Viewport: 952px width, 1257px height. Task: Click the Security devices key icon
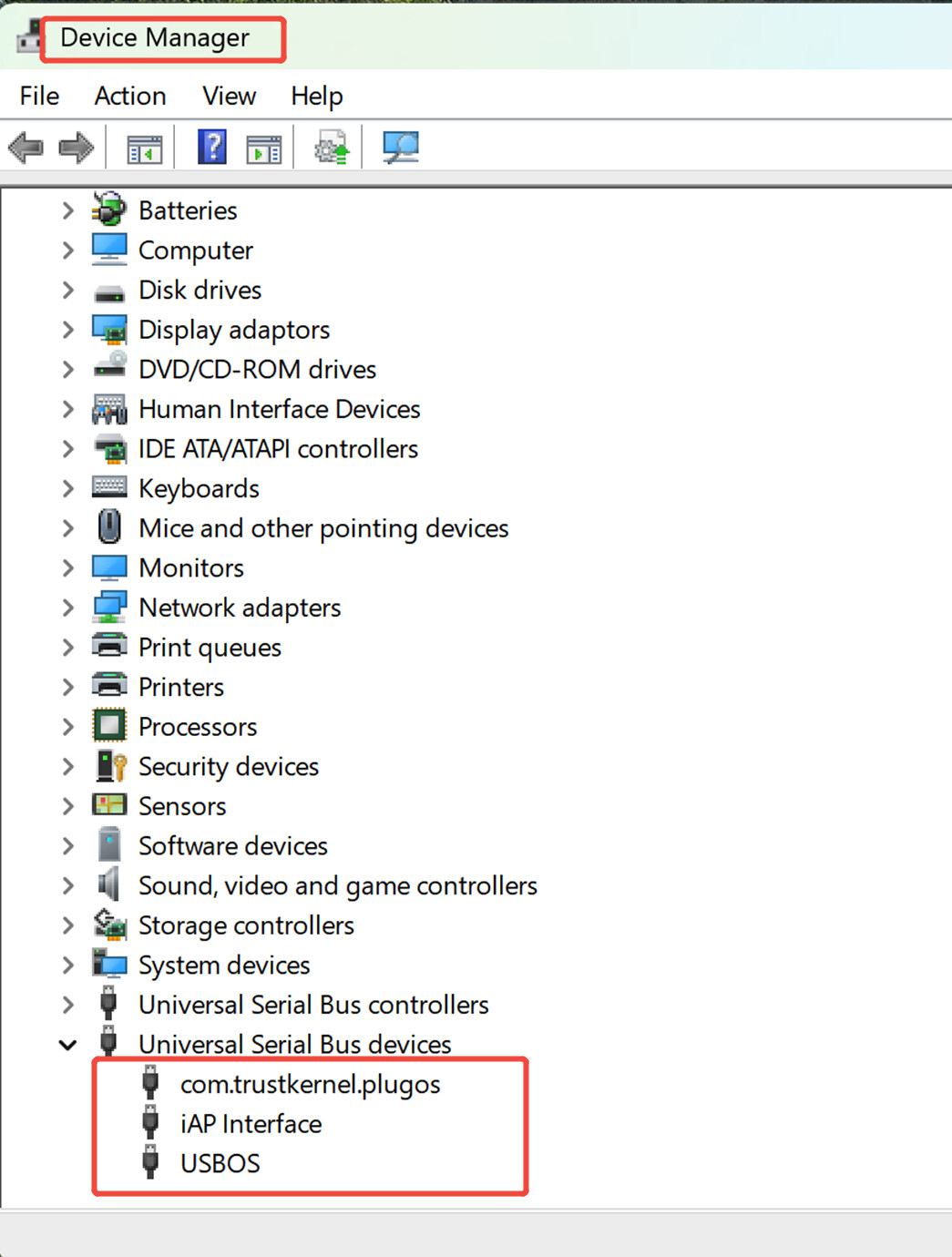point(110,766)
